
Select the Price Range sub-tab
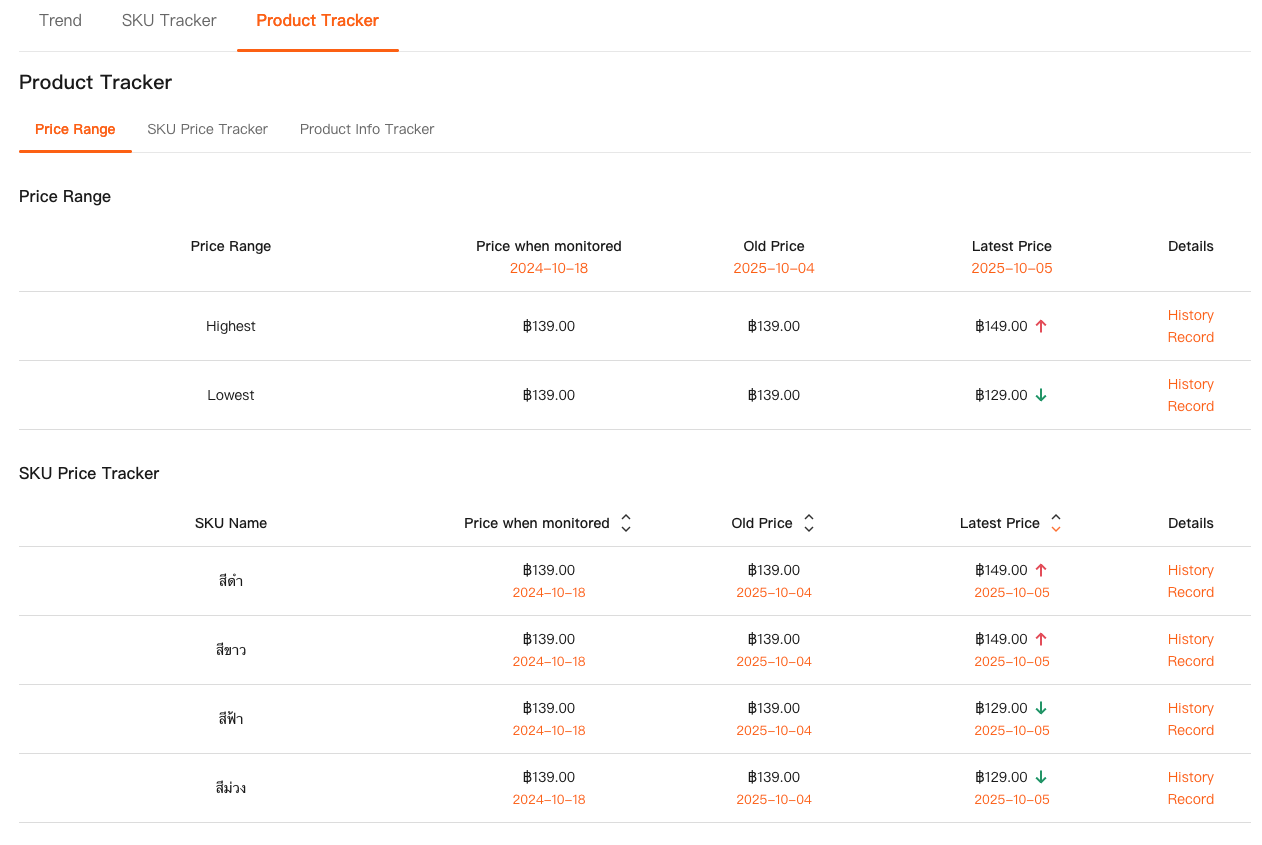[75, 129]
